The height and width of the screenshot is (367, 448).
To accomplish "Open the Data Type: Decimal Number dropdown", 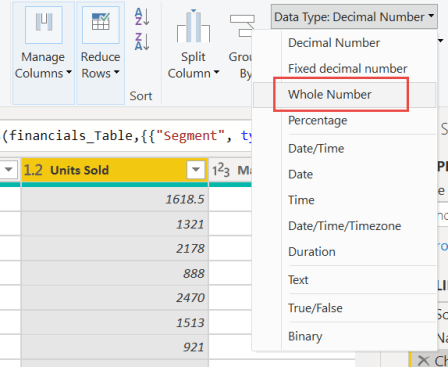I will [x=354, y=17].
